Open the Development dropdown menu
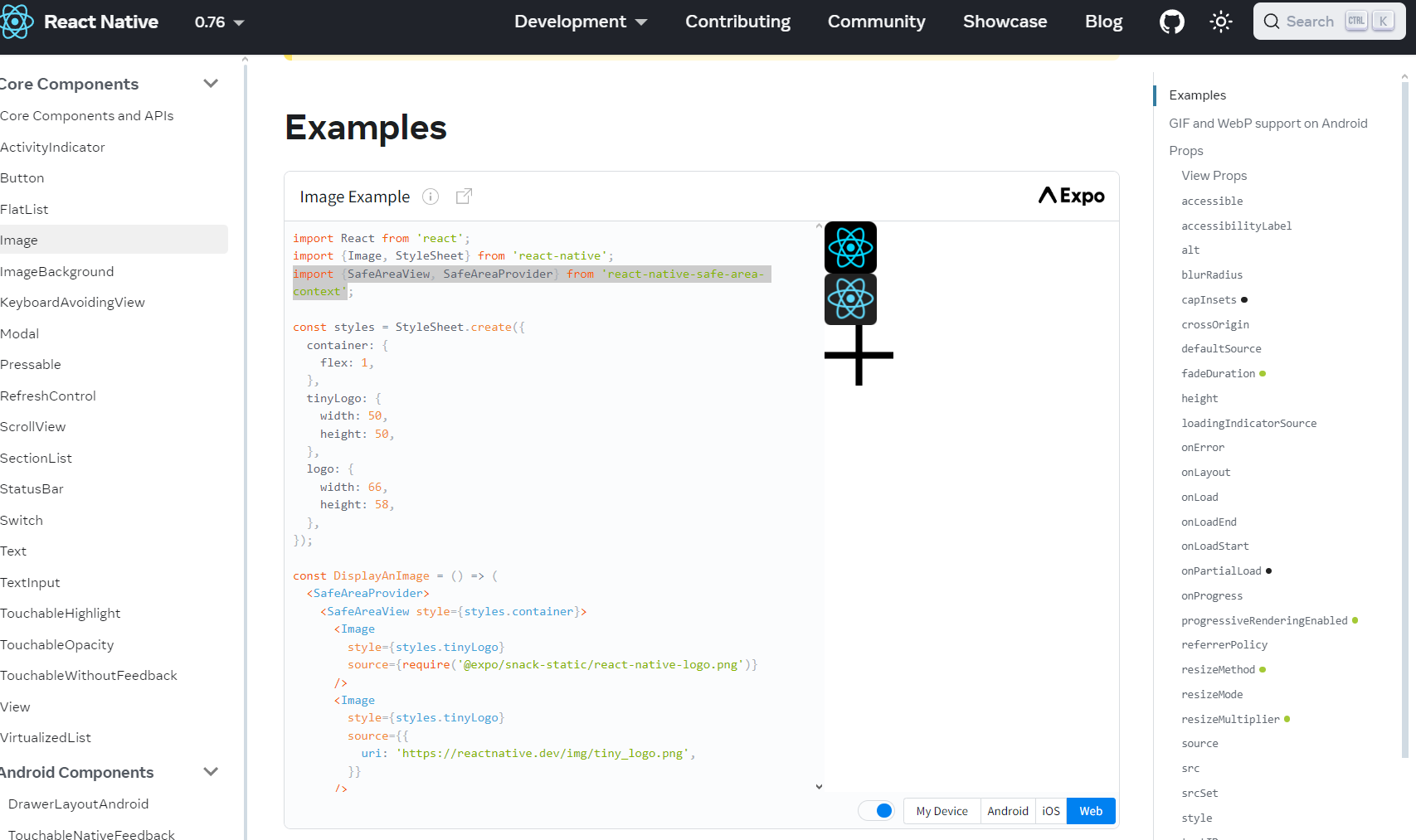This screenshot has width=1416, height=840. click(x=581, y=22)
